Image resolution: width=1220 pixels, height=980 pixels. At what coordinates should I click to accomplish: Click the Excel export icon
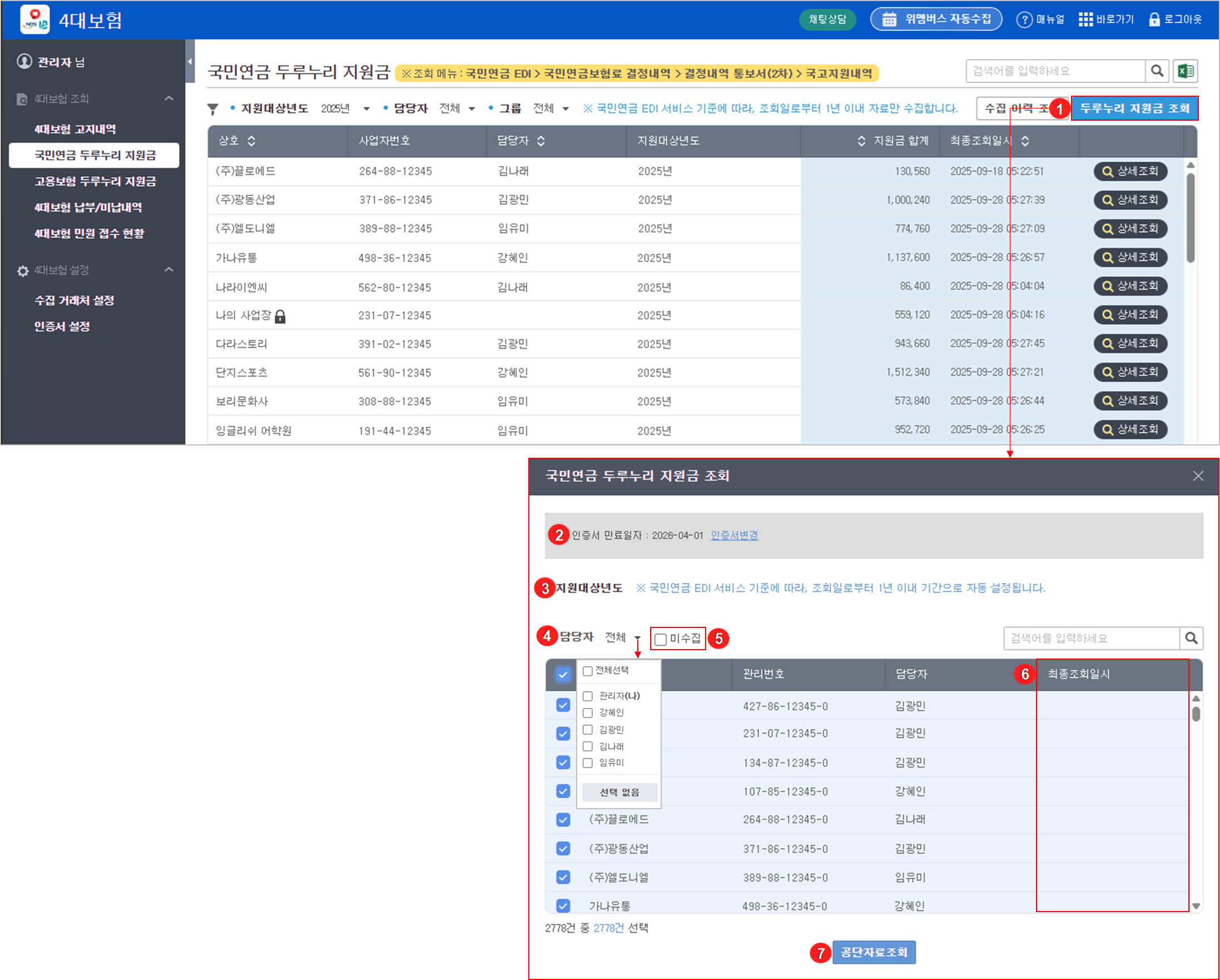[x=1185, y=71]
